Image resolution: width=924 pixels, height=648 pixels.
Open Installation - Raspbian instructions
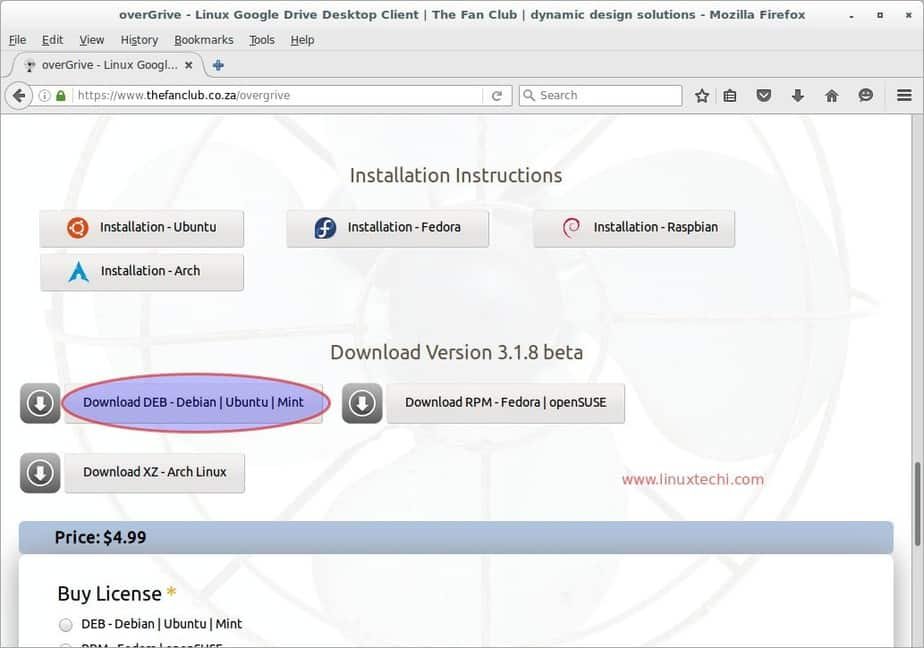tap(634, 228)
